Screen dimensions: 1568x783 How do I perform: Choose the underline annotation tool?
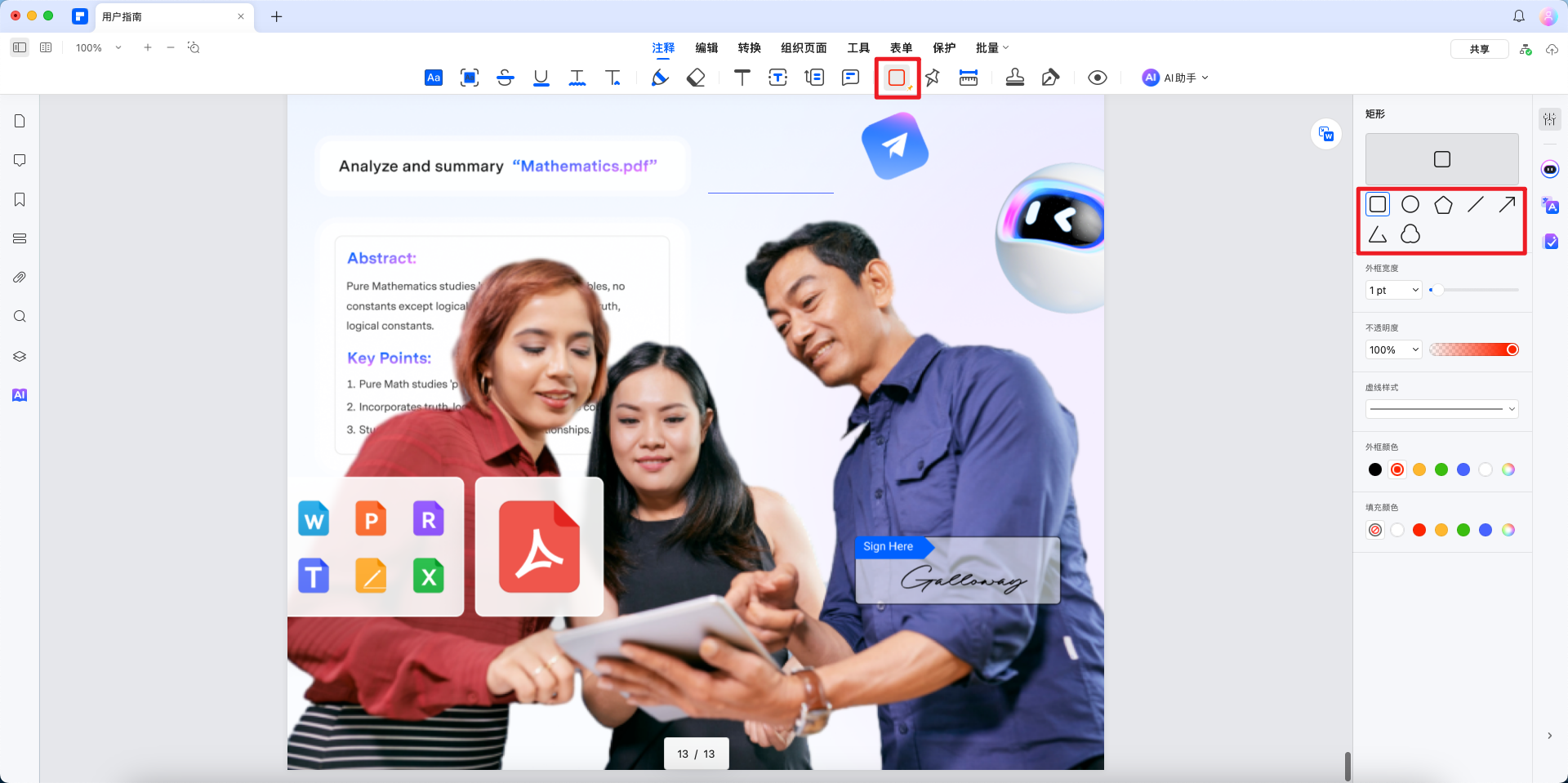point(541,78)
